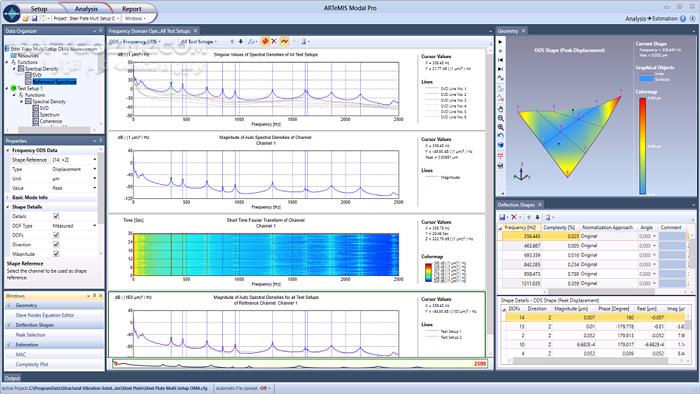
Task: Click the red alignment icon in the Geometry toolbar
Action: (500, 156)
